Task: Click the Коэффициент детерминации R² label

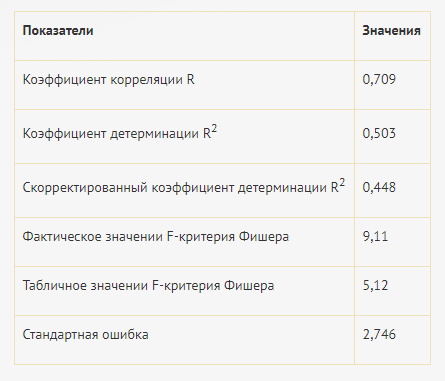Action: [120, 132]
